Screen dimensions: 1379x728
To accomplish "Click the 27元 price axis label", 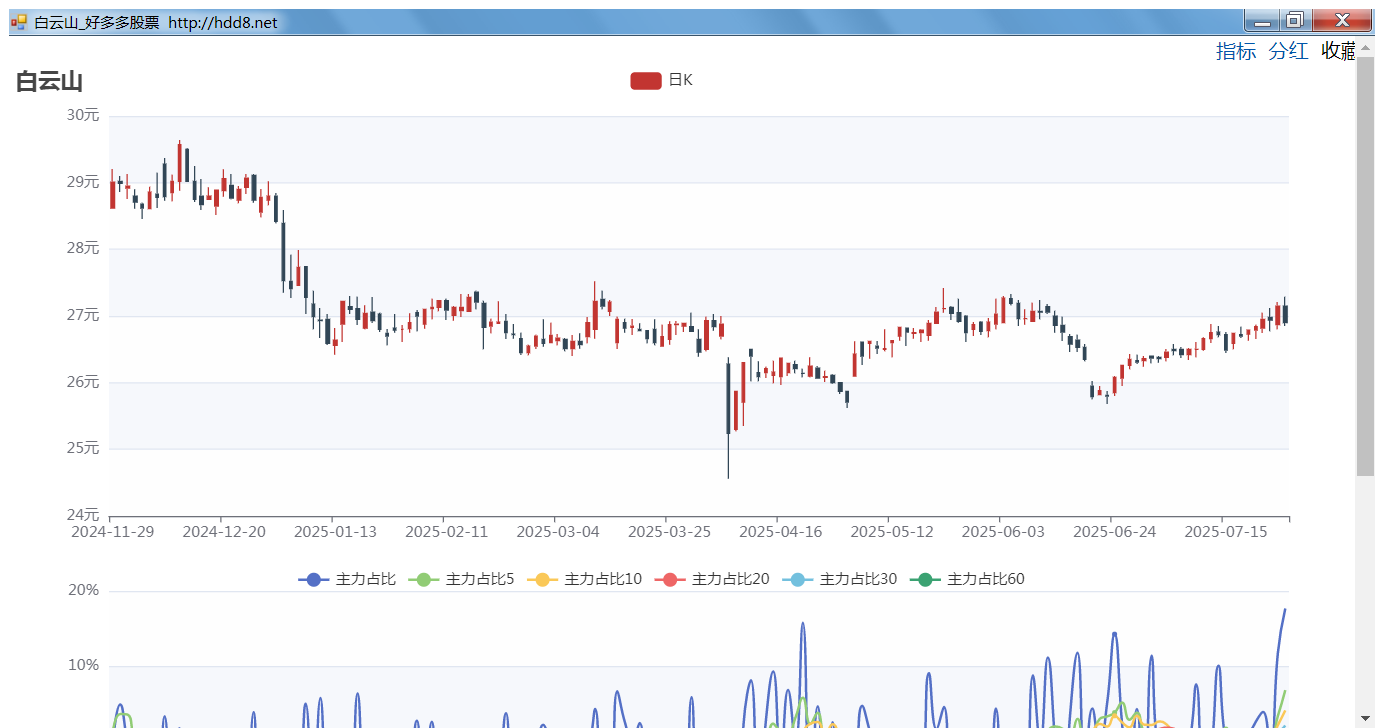I will [83, 315].
